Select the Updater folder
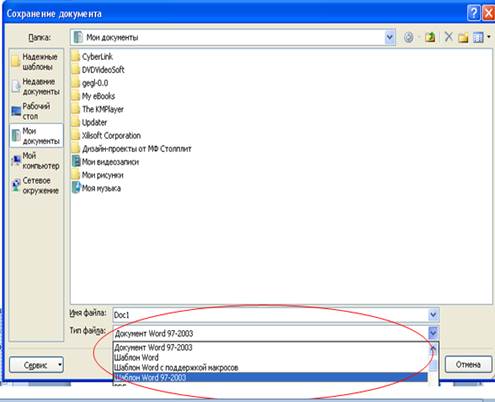 click(90, 122)
